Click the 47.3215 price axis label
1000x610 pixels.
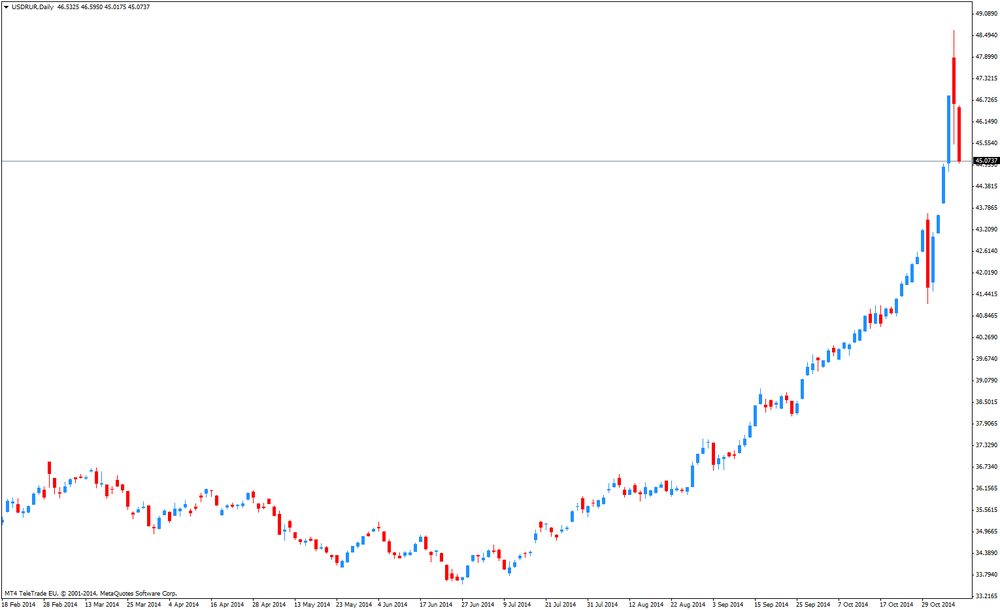(x=986, y=78)
